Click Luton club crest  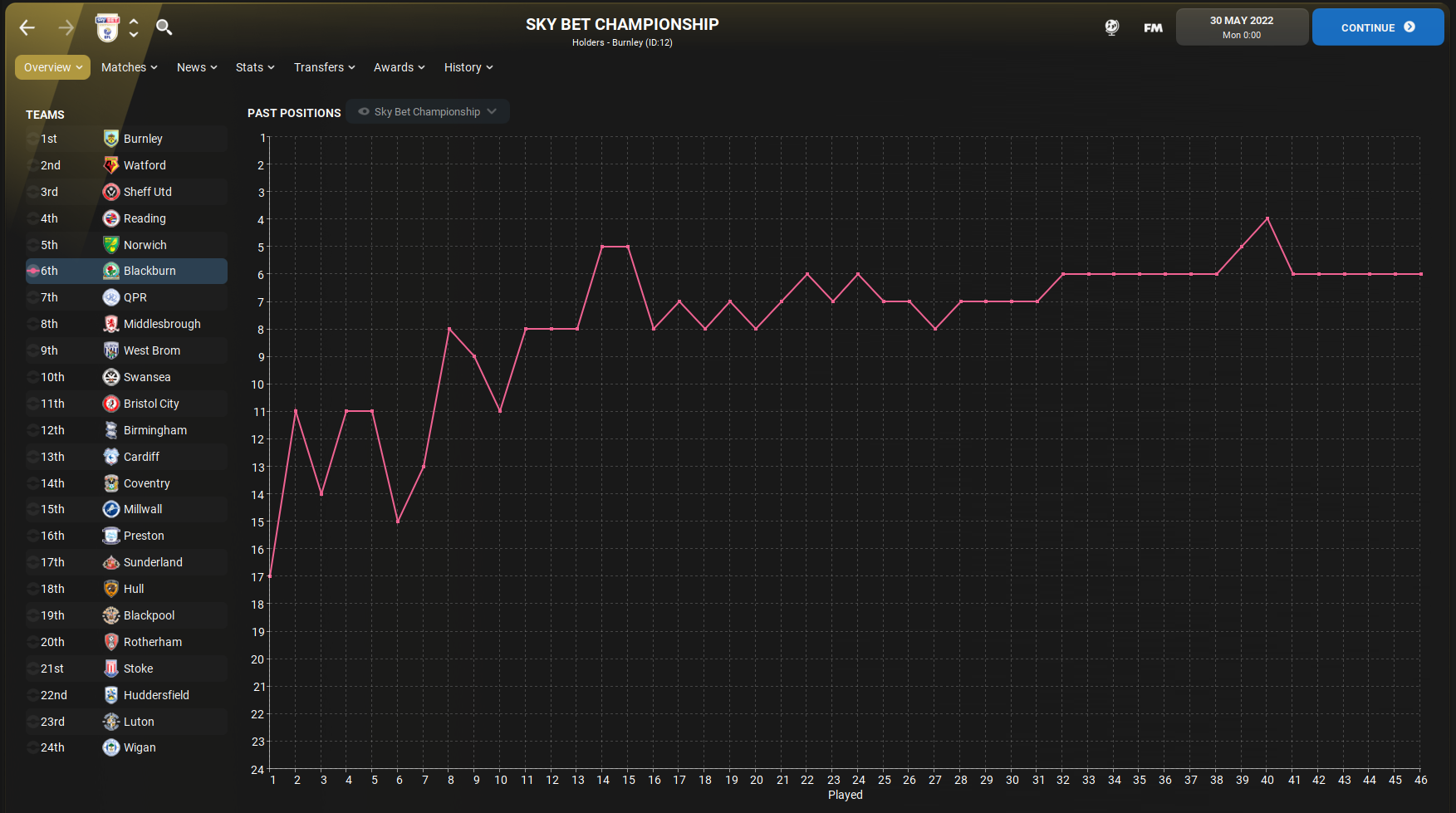111,722
